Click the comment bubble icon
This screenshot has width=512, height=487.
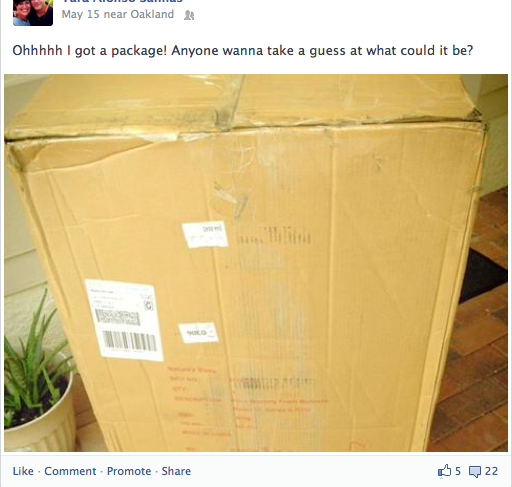475,472
